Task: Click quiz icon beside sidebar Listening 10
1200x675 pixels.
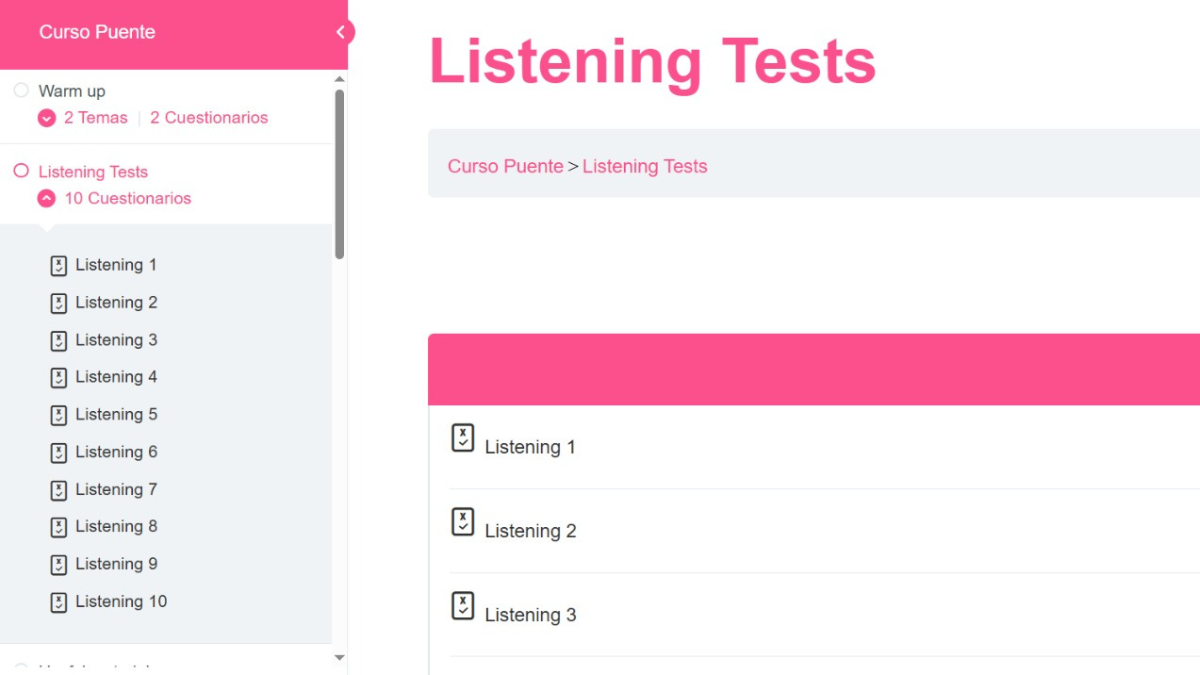Action: pos(59,602)
